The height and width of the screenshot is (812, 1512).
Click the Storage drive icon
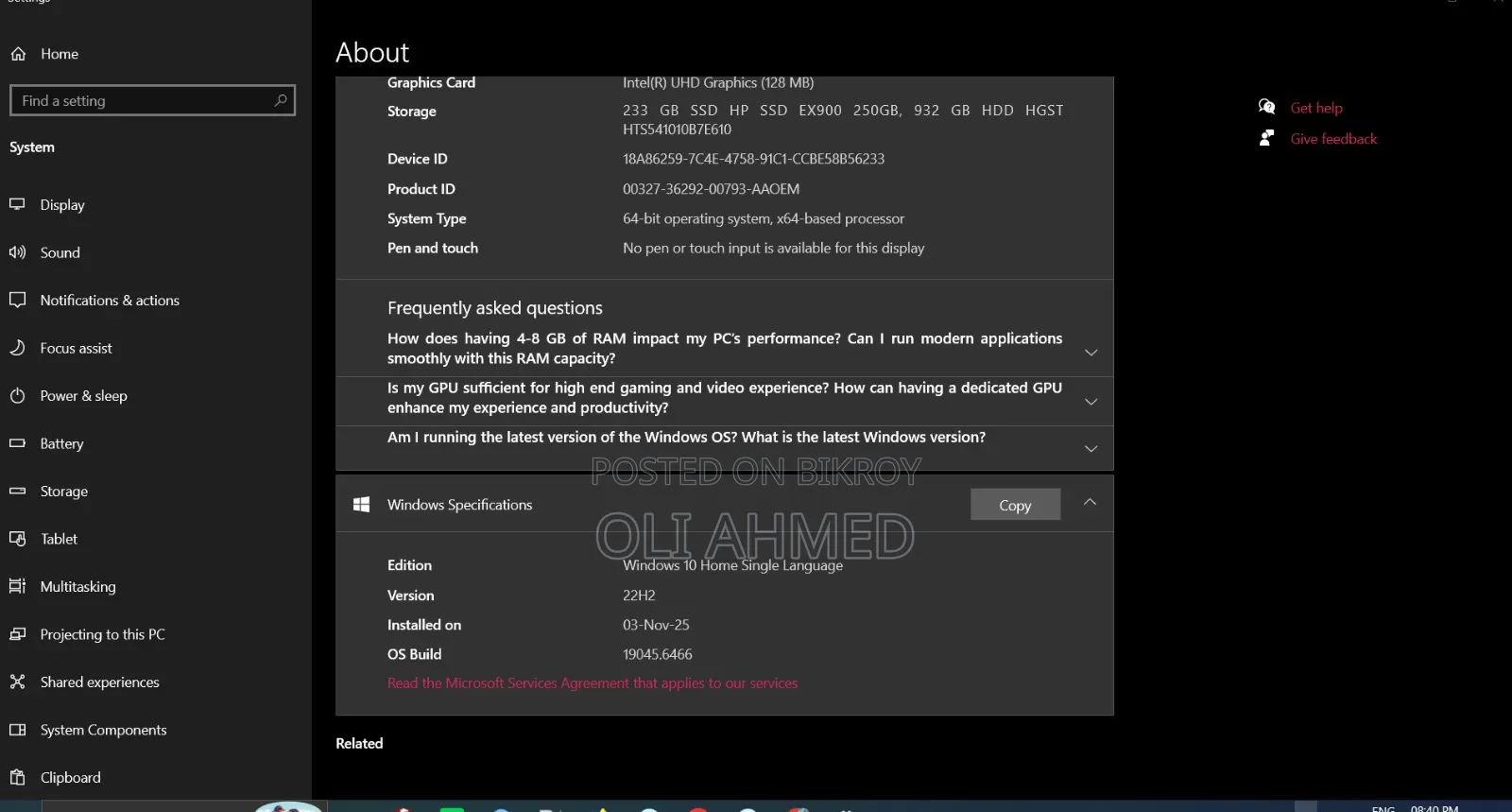[17, 491]
